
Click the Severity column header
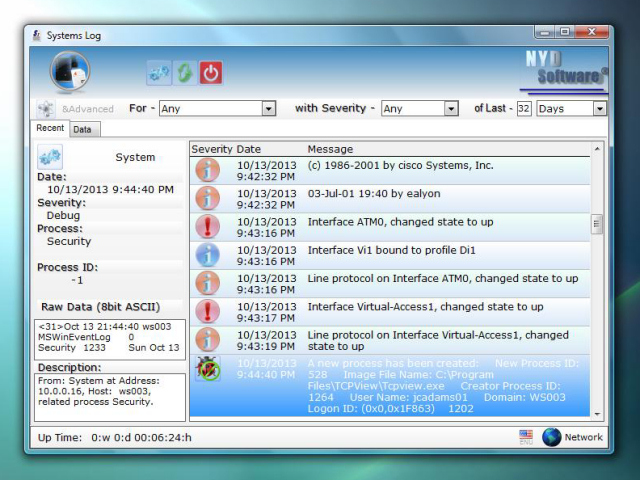point(212,149)
